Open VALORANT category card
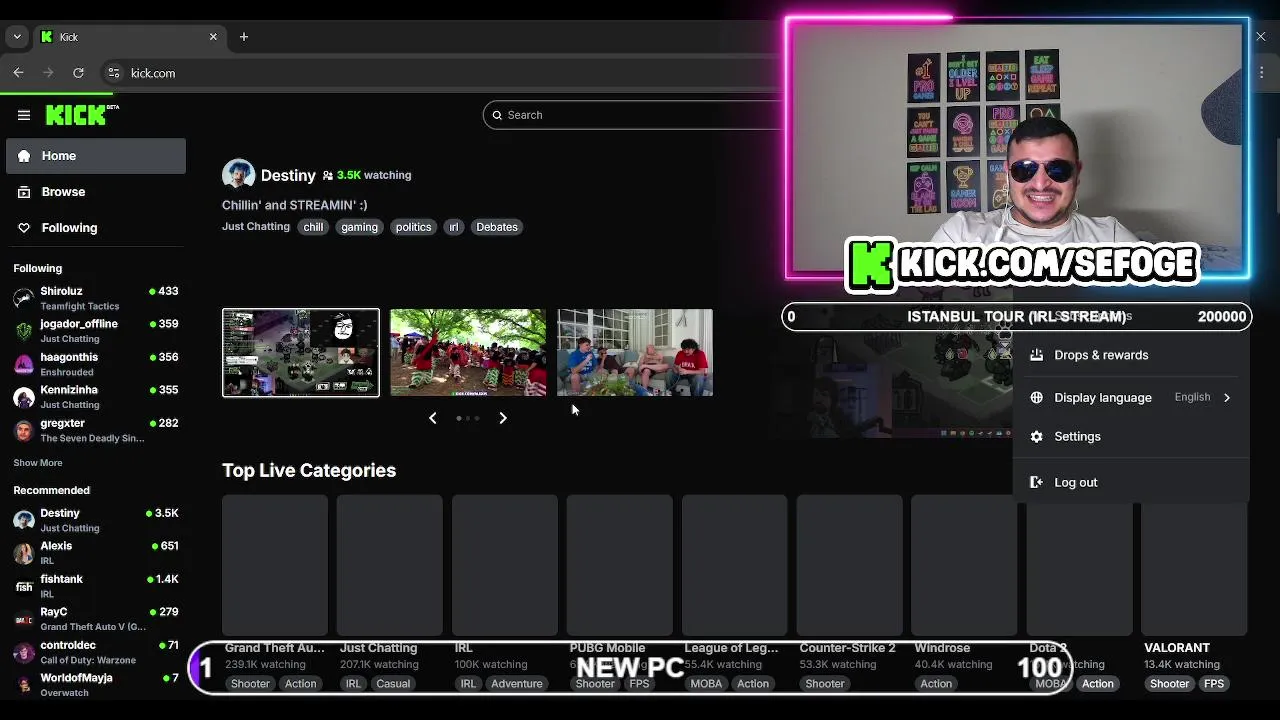This screenshot has width=1280, height=720. click(1194, 565)
